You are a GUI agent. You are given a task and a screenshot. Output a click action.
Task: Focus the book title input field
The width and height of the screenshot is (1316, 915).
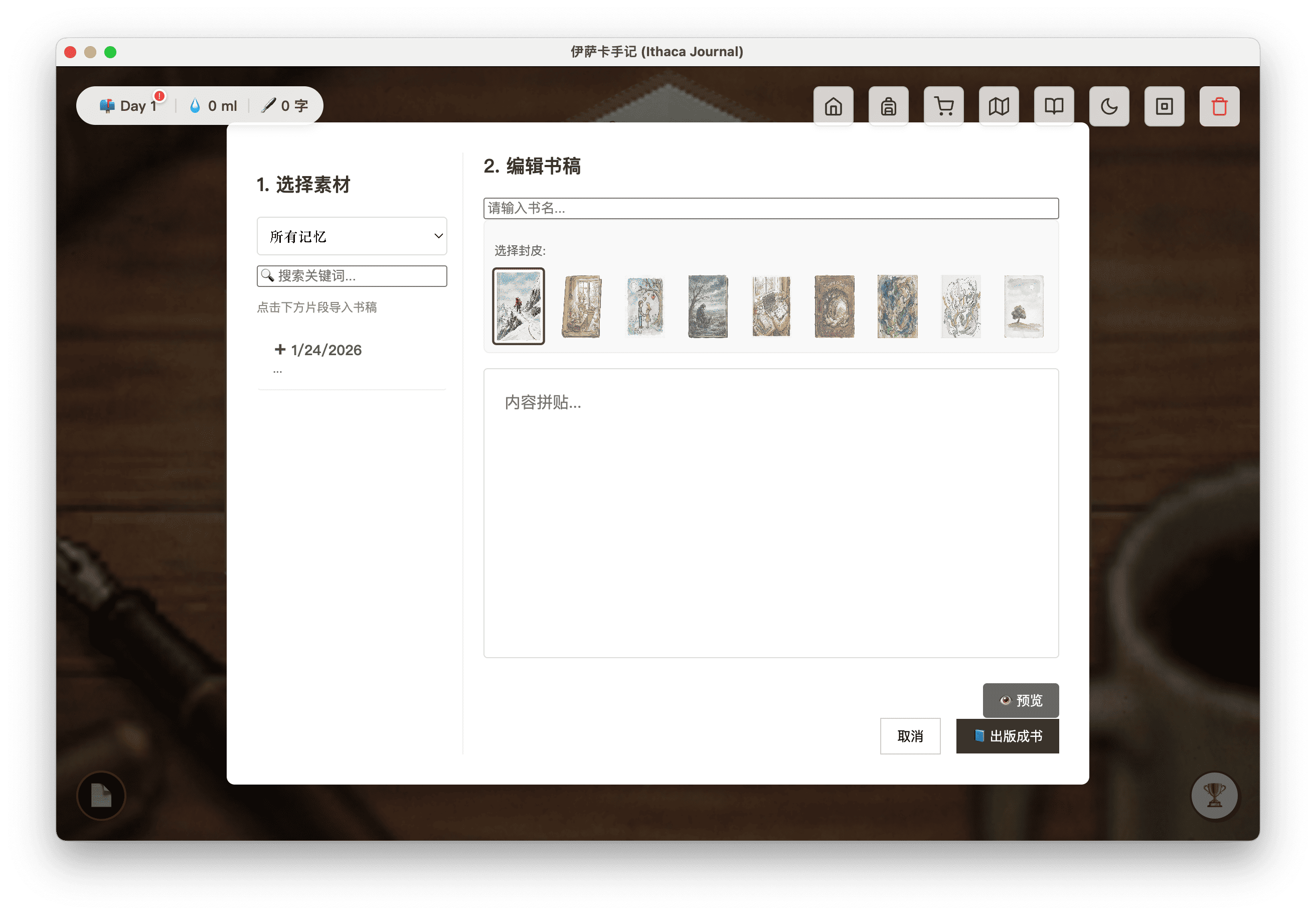pos(770,208)
